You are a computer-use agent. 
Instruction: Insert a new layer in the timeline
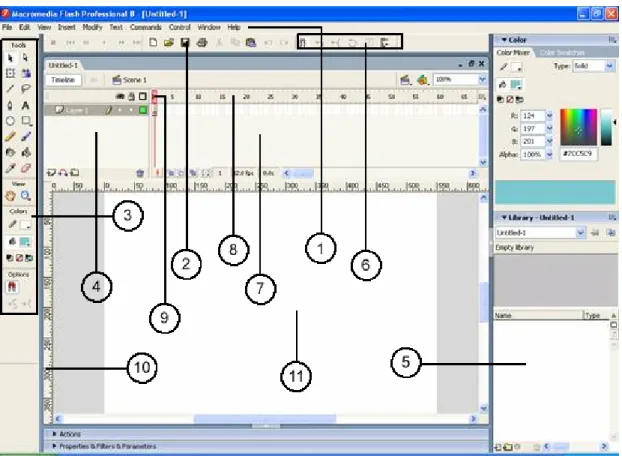coord(51,173)
